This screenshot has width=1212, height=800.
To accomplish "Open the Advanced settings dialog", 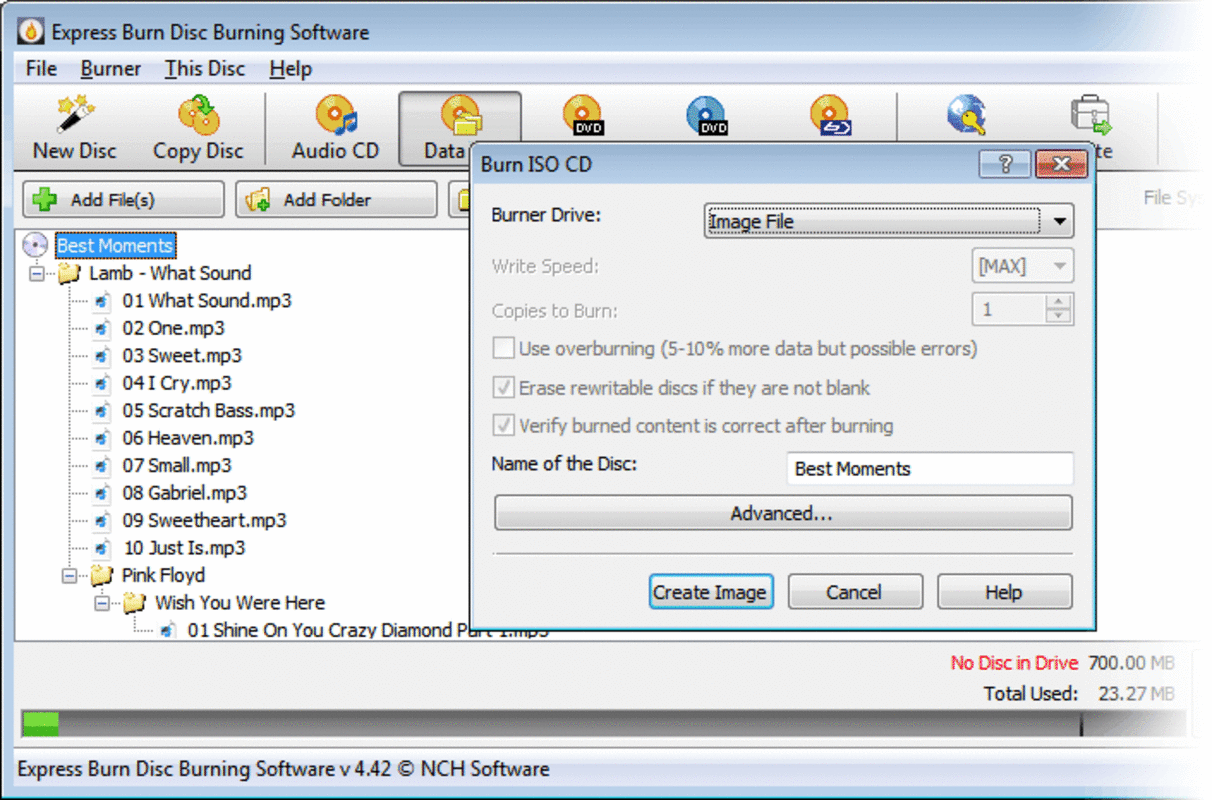I will click(x=782, y=513).
